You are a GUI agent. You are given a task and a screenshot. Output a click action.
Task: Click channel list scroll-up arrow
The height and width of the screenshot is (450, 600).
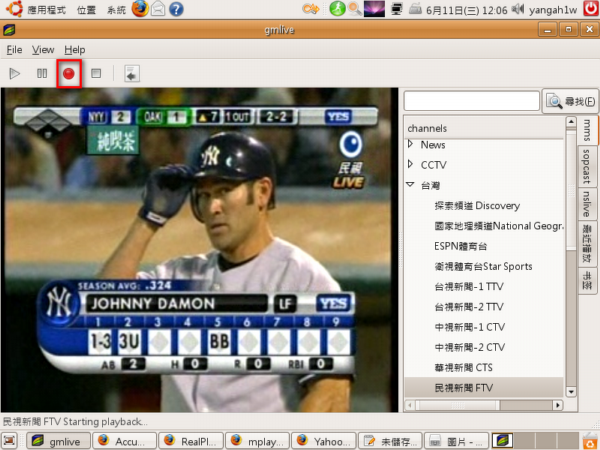tap(571, 122)
